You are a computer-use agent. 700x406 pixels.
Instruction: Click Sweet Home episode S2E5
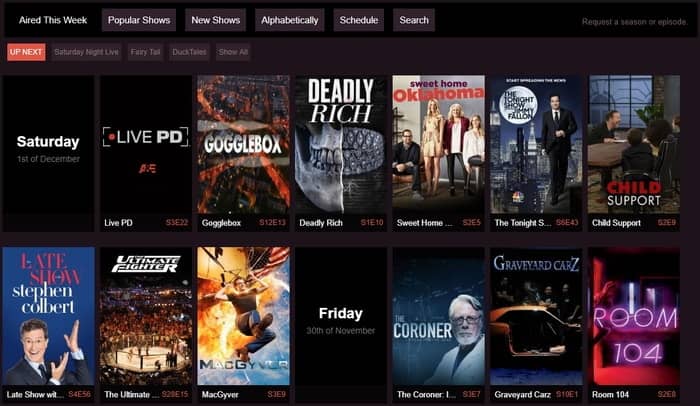pos(471,222)
